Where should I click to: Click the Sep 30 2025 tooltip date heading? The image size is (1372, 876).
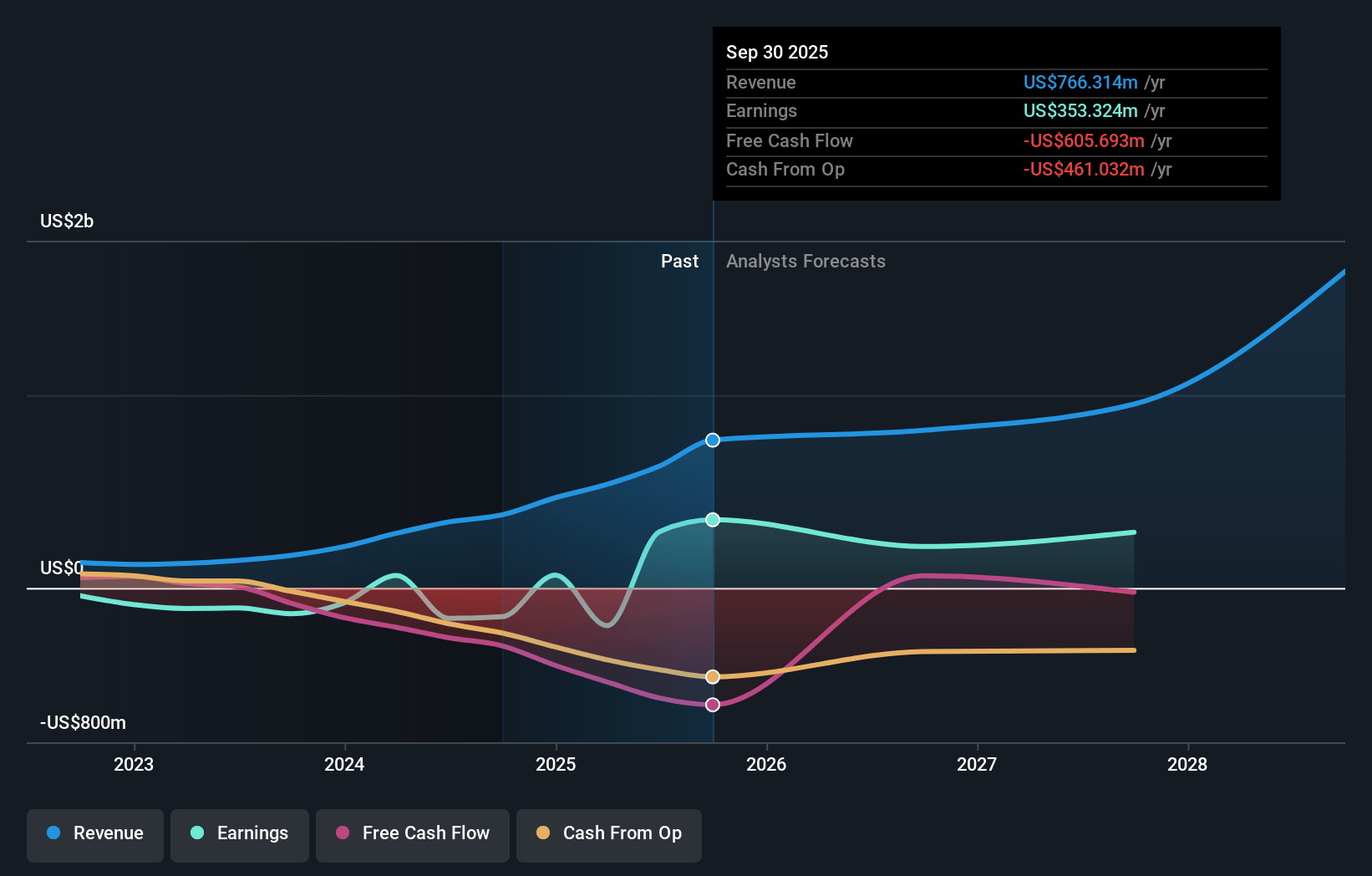tap(777, 53)
